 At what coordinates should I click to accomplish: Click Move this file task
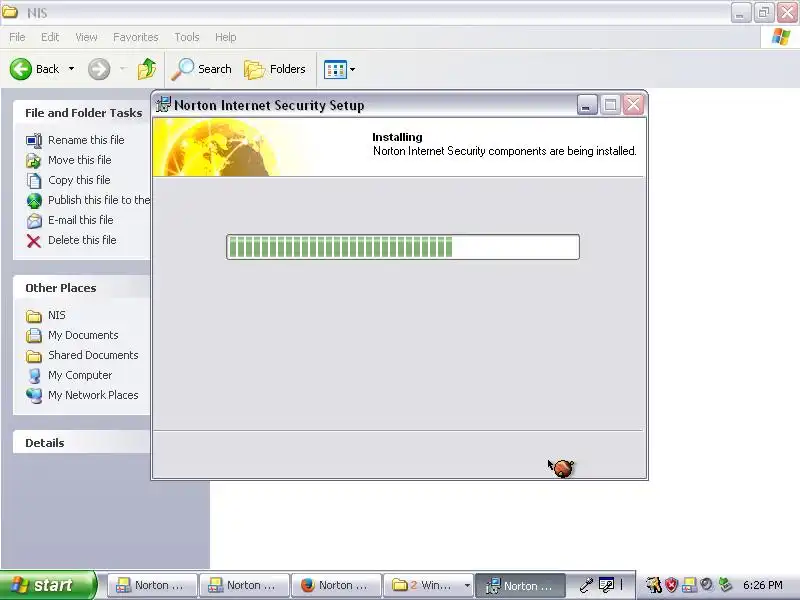(x=80, y=160)
